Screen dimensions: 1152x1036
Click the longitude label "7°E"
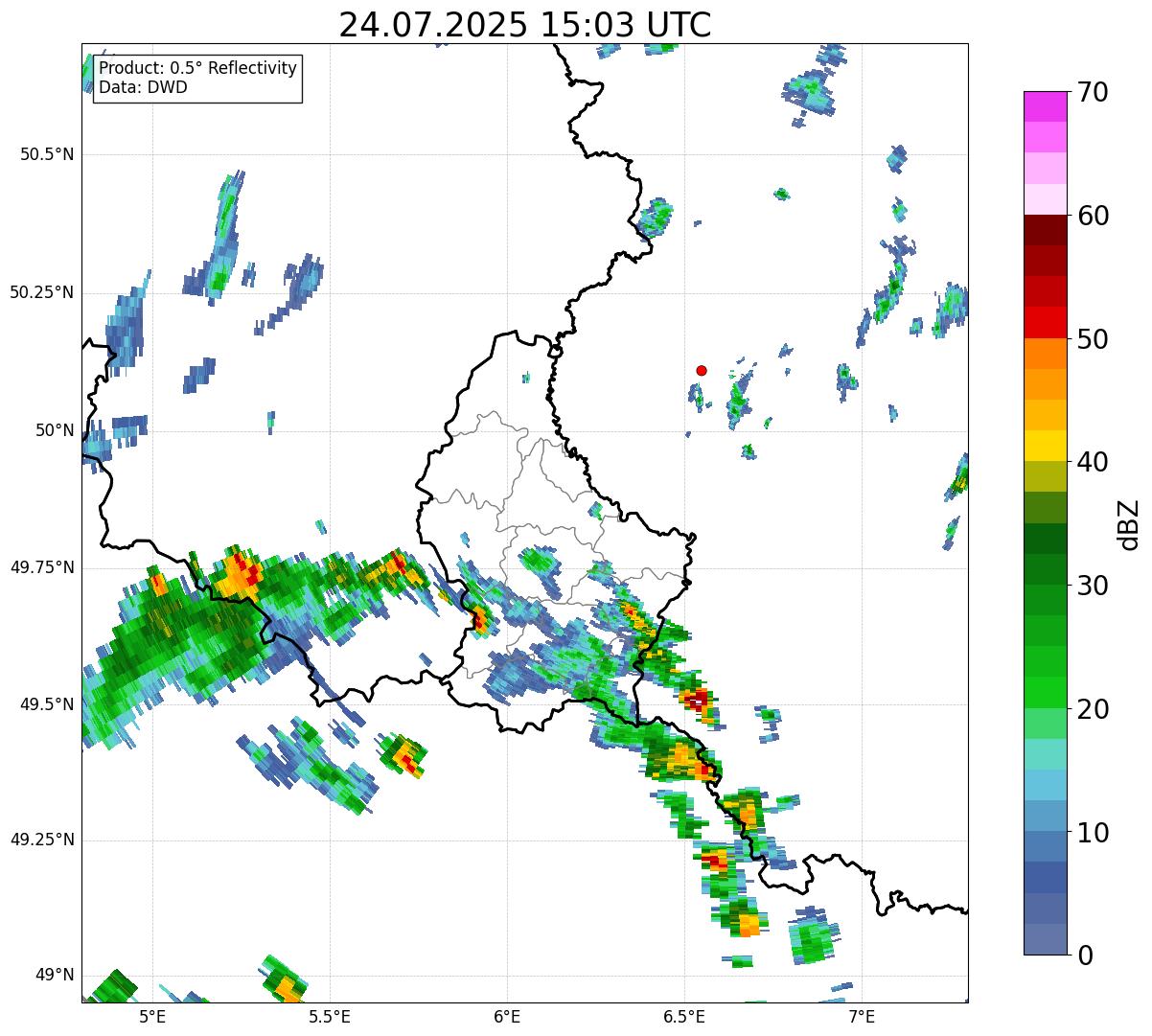(862, 1016)
